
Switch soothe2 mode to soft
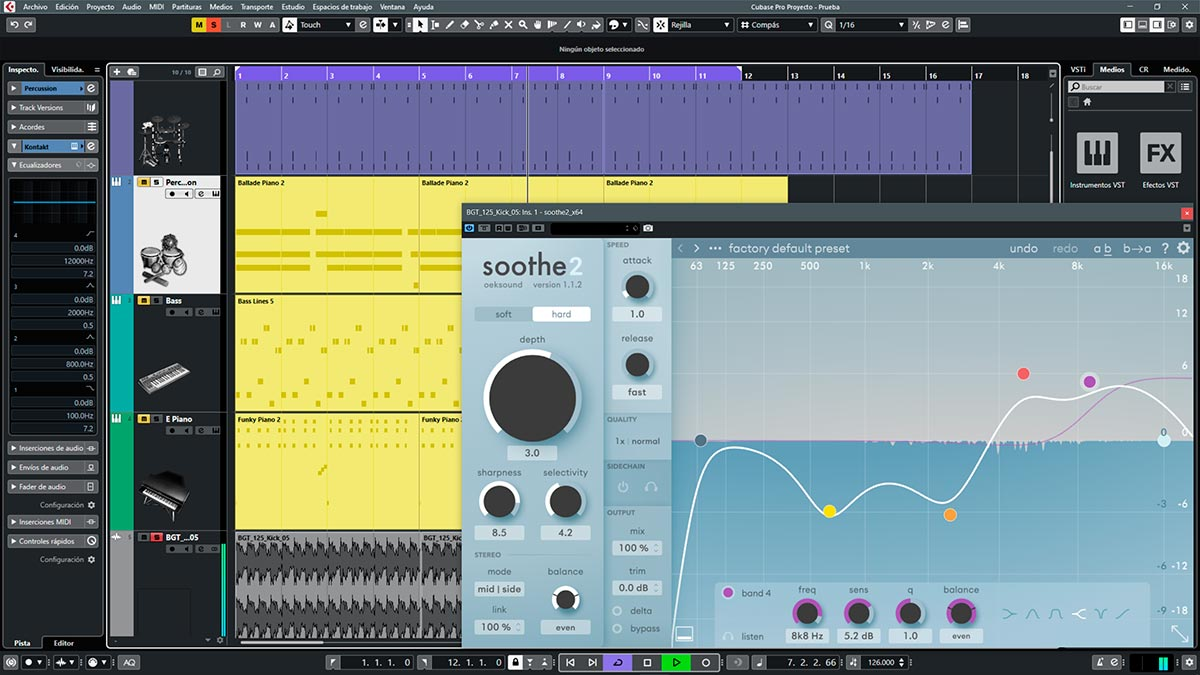(503, 314)
